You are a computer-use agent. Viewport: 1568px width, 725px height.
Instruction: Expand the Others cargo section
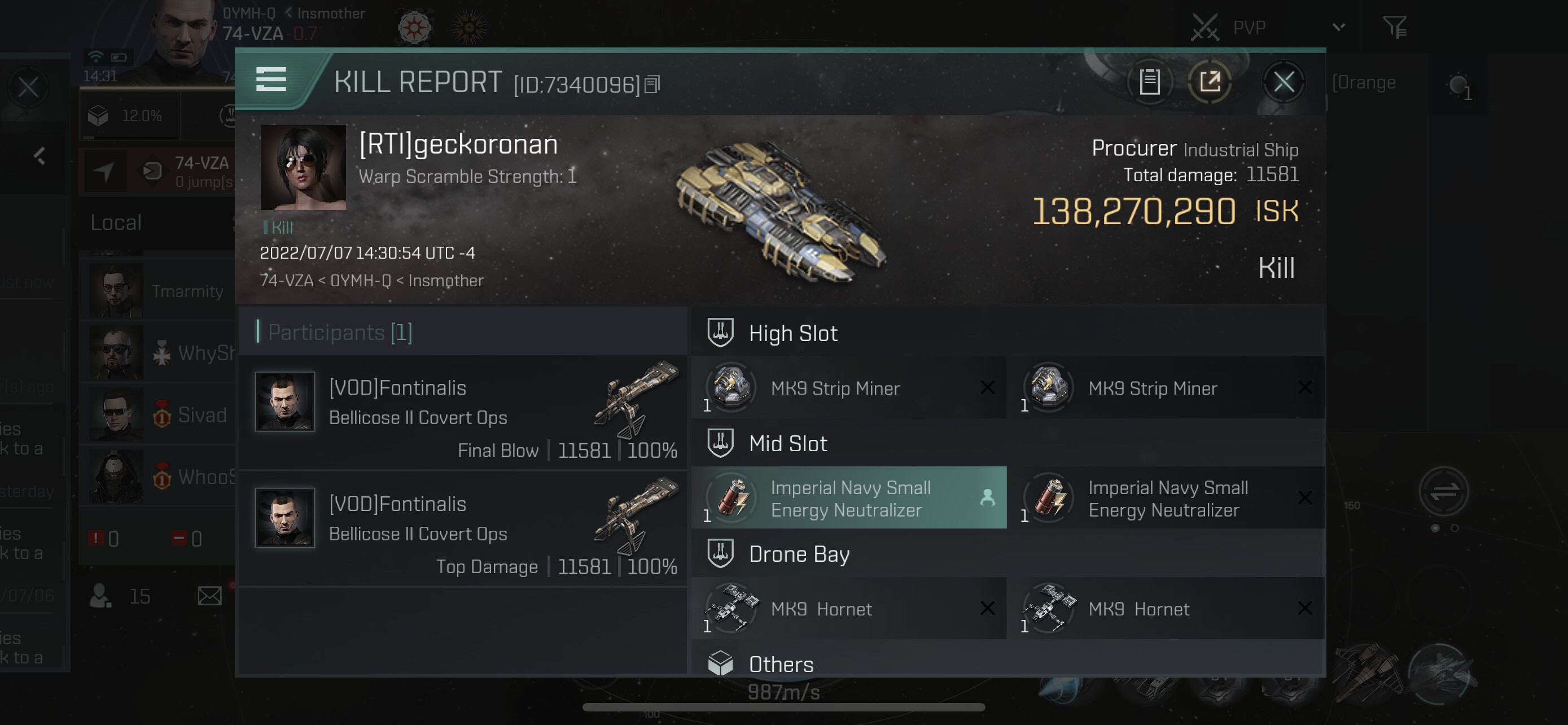click(x=781, y=663)
